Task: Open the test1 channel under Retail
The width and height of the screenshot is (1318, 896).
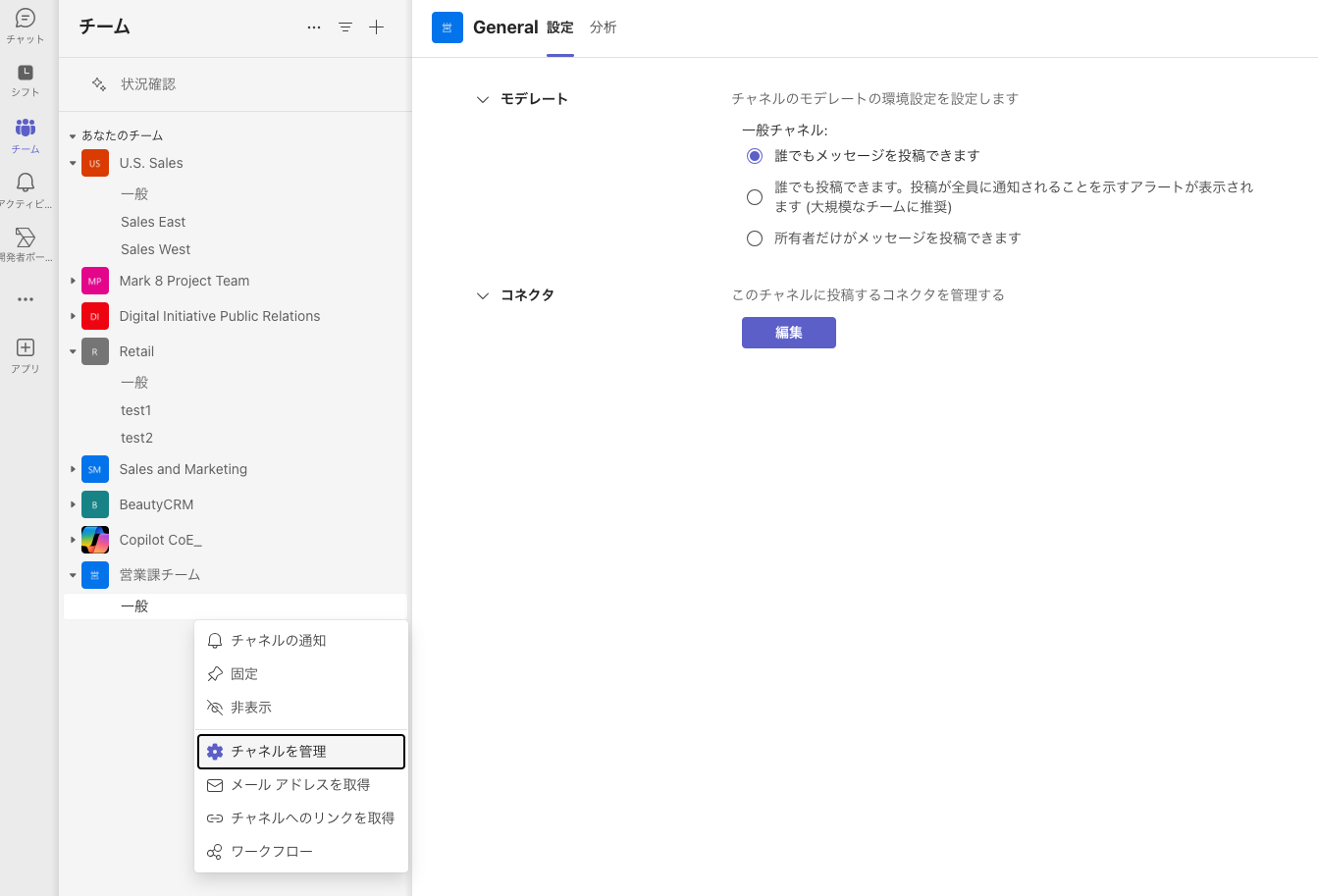Action: [x=135, y=409]
